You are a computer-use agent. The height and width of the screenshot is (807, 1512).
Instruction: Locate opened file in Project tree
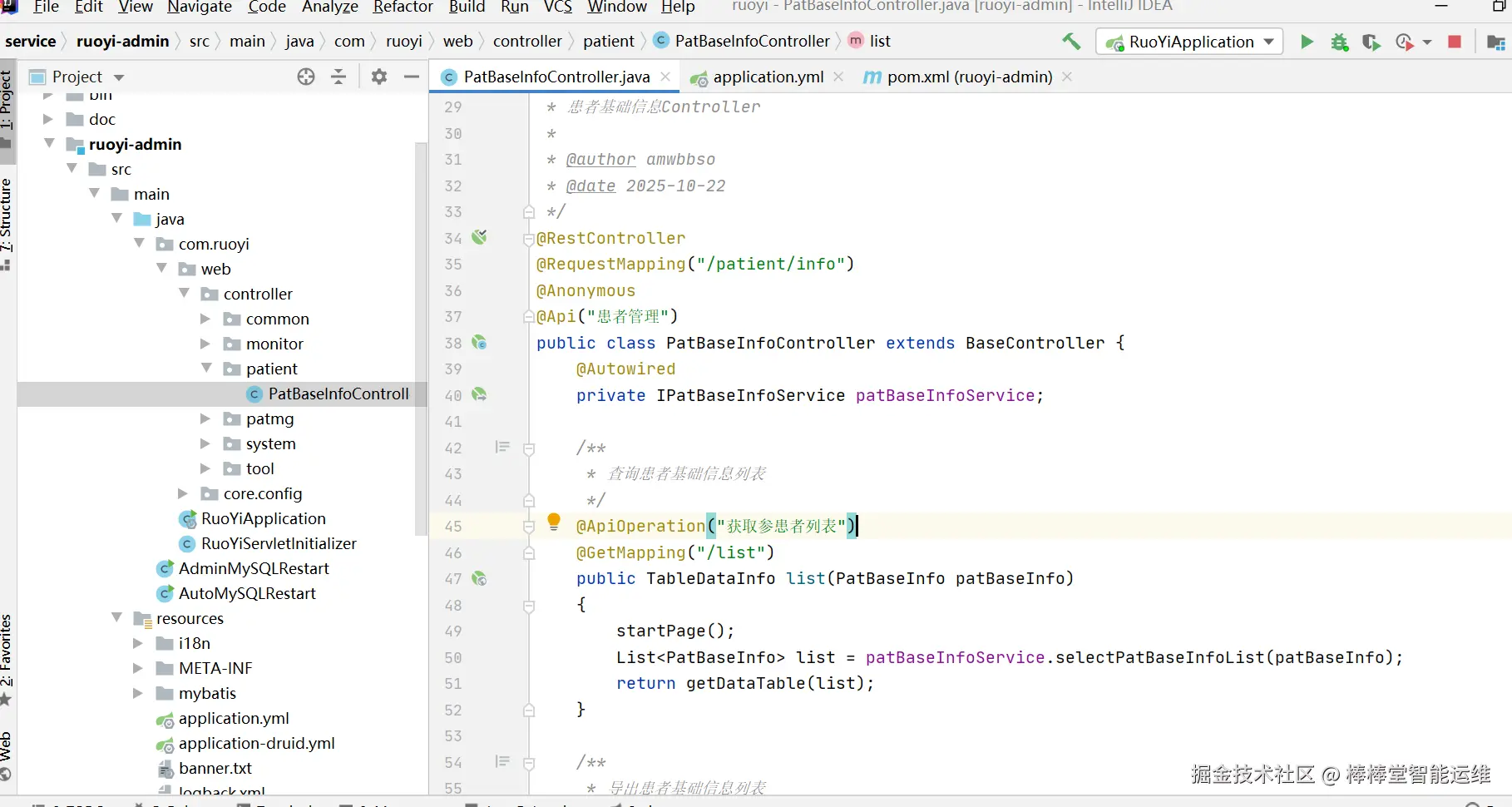pyautogui.click(x=306, y=77)
